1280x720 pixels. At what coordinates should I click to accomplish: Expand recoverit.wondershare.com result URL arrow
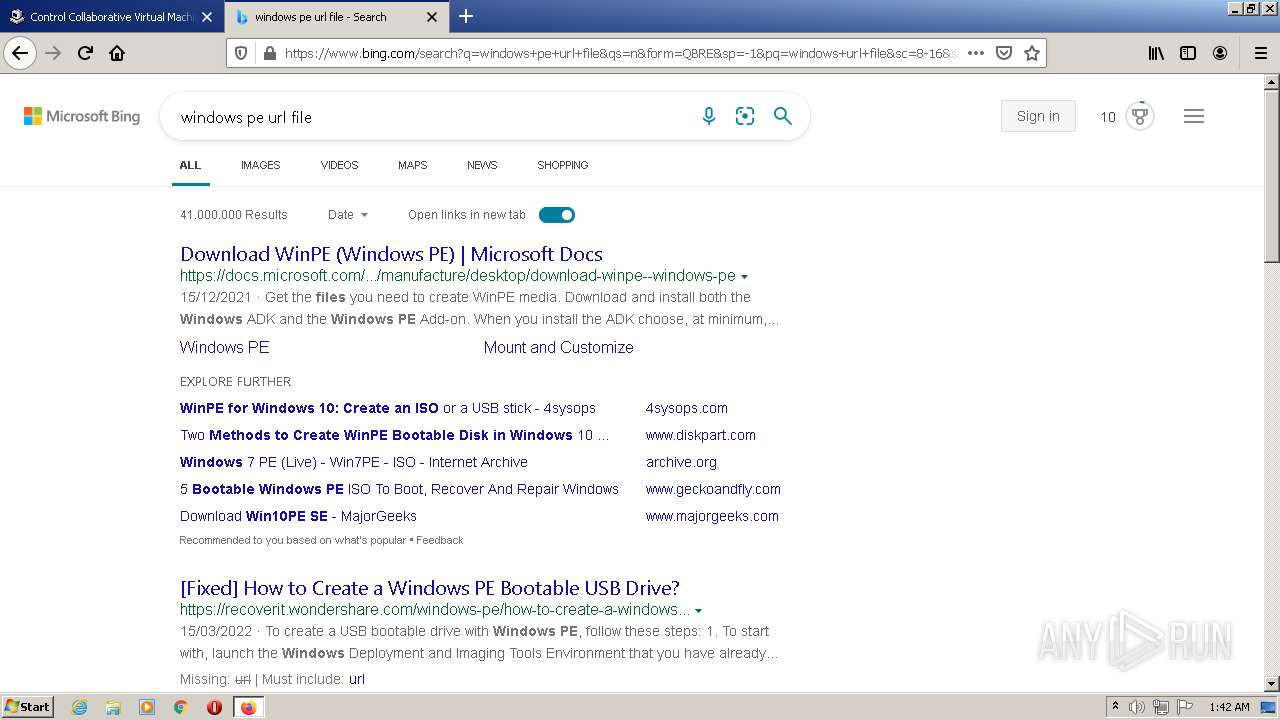698,611
